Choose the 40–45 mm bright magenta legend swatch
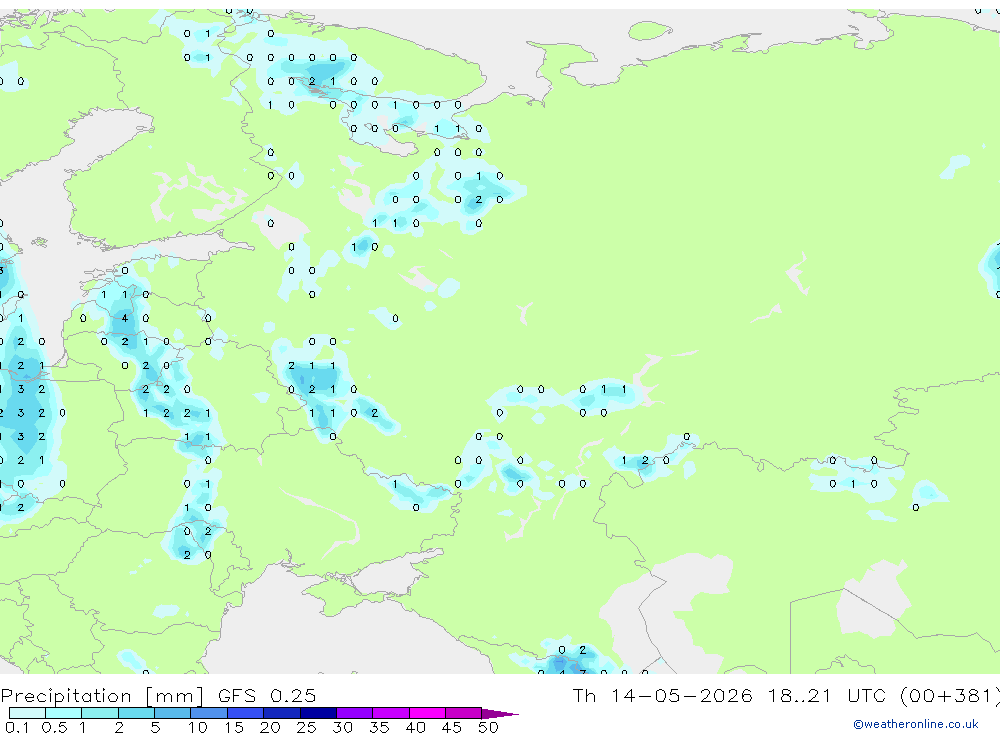Image resolution: width=1000 pixels, height=733 pixels. click(427, 713)
